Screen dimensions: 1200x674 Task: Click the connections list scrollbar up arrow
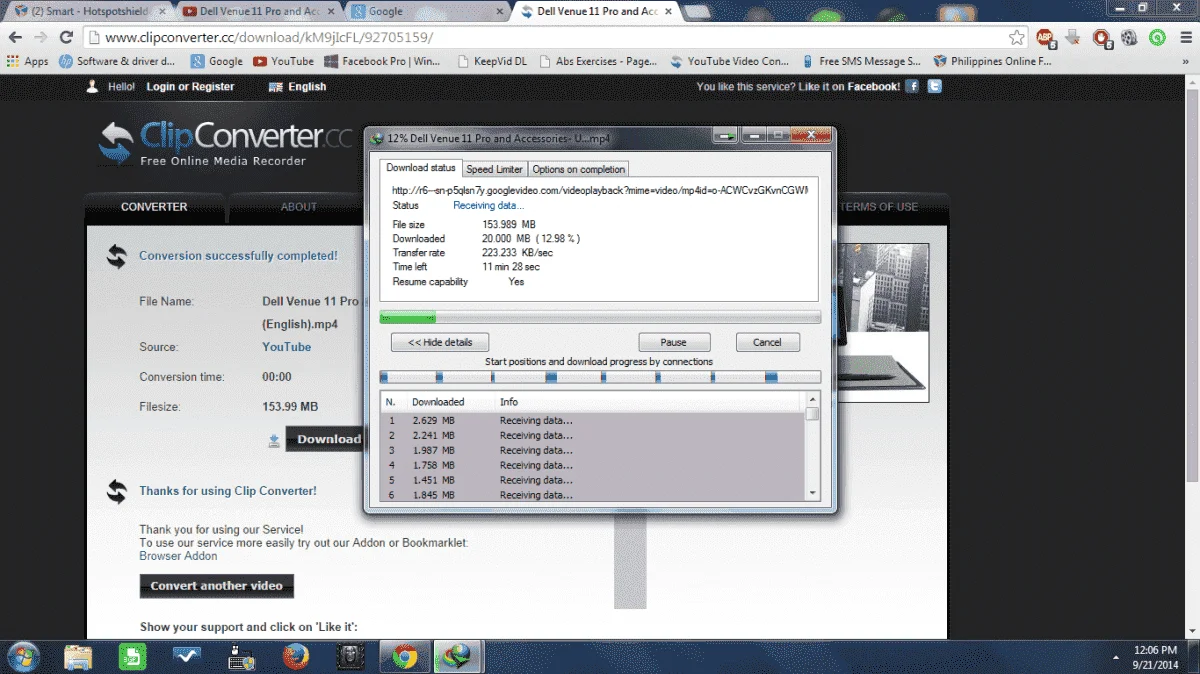click(812, 399)
